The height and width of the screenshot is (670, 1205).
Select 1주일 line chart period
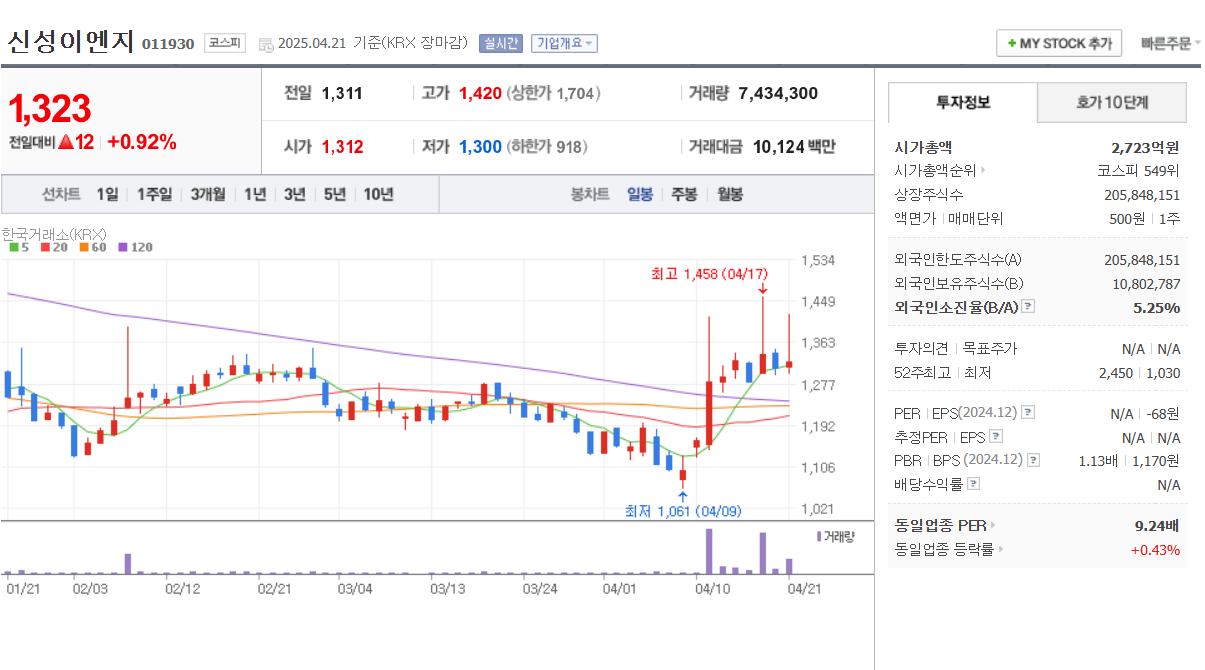pyautogui.click(x=154, y=194)
